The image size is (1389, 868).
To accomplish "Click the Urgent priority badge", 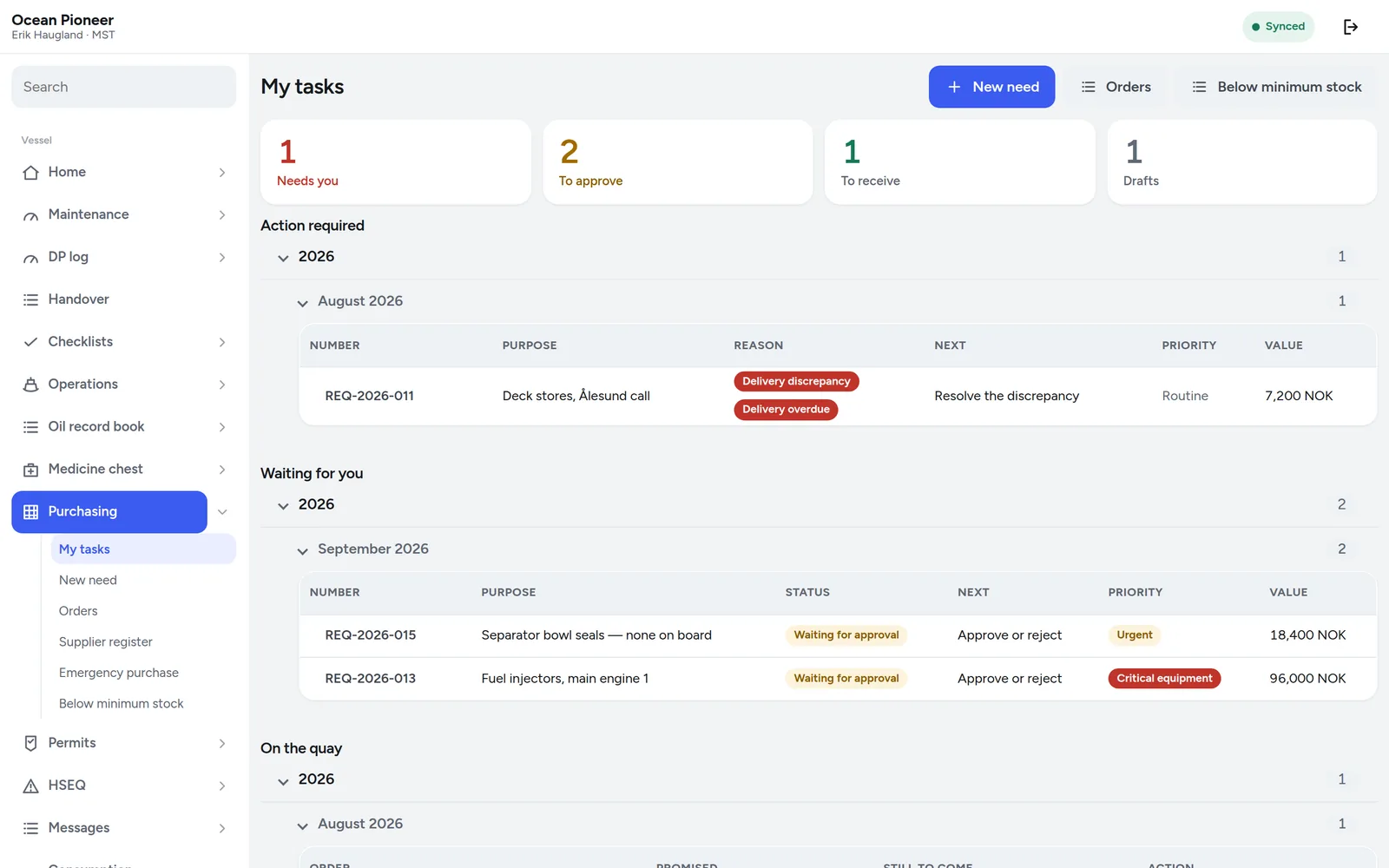I will (1135, 635).
